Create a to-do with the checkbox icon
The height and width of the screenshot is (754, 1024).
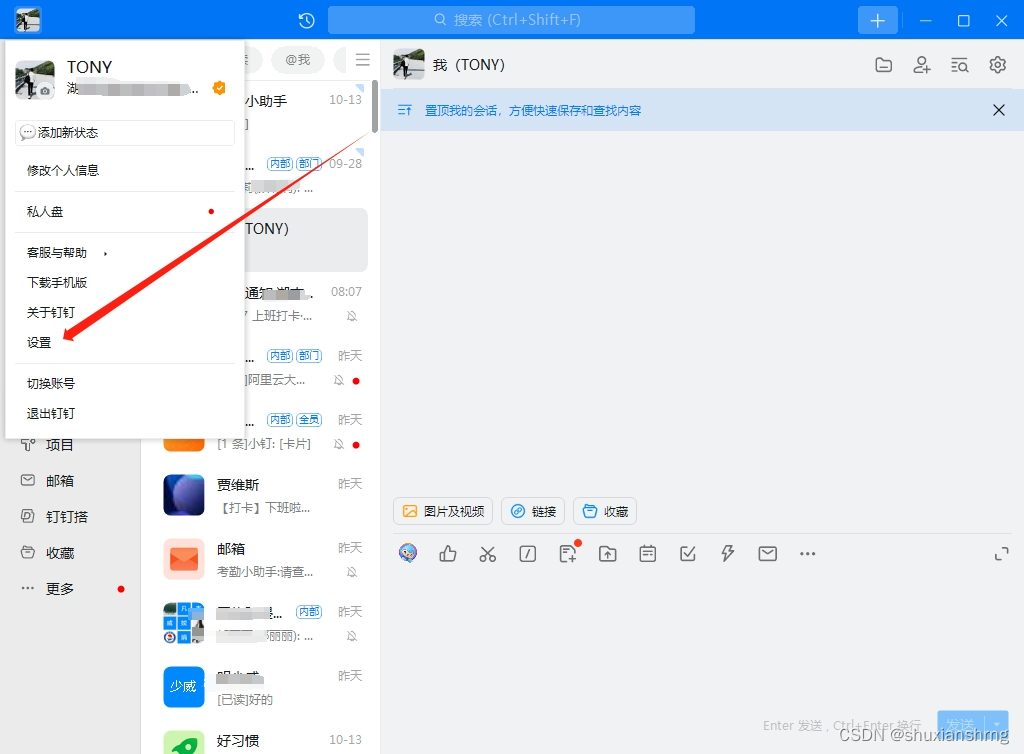coord(688,554)
